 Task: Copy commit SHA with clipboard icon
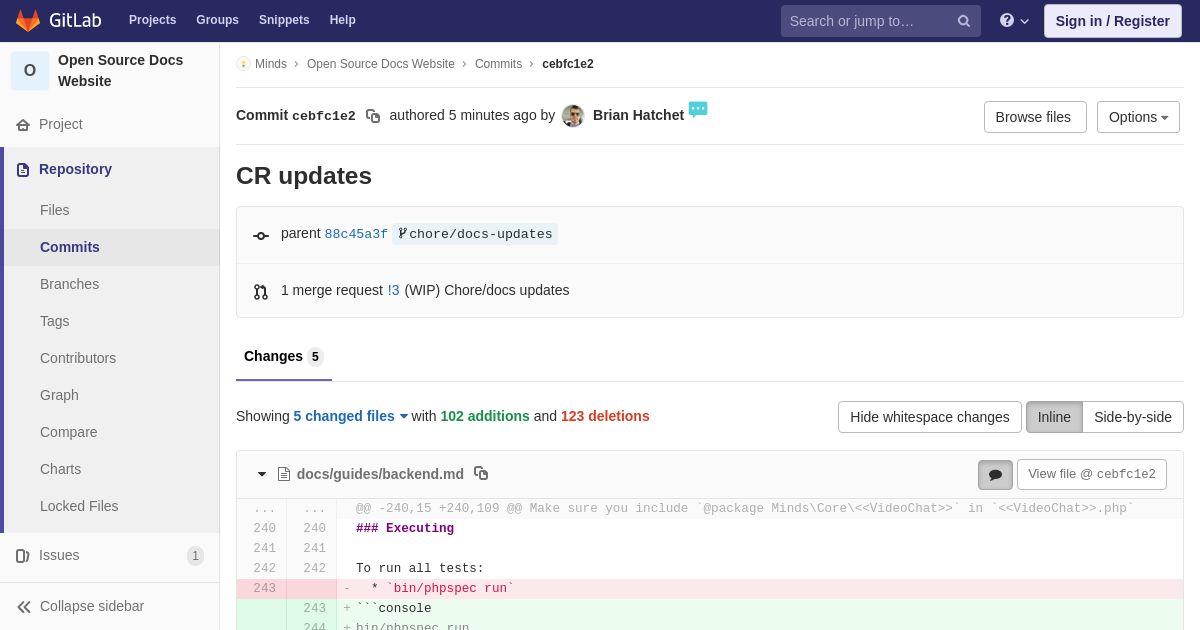(373, 116)
